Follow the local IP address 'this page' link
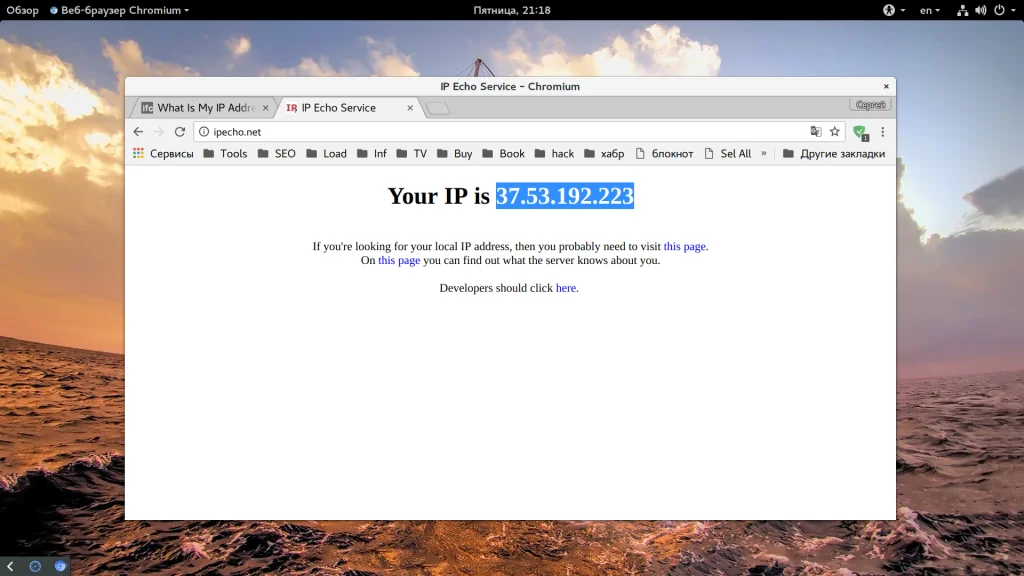 pyautogui.click(x=684, y=246)
